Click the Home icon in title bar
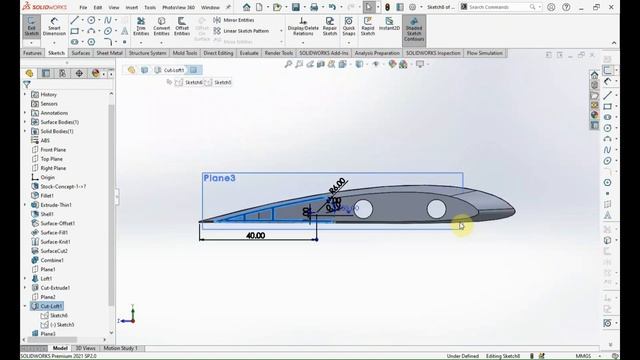This screenshot has height=360, width=640. (x=246, y=7)
